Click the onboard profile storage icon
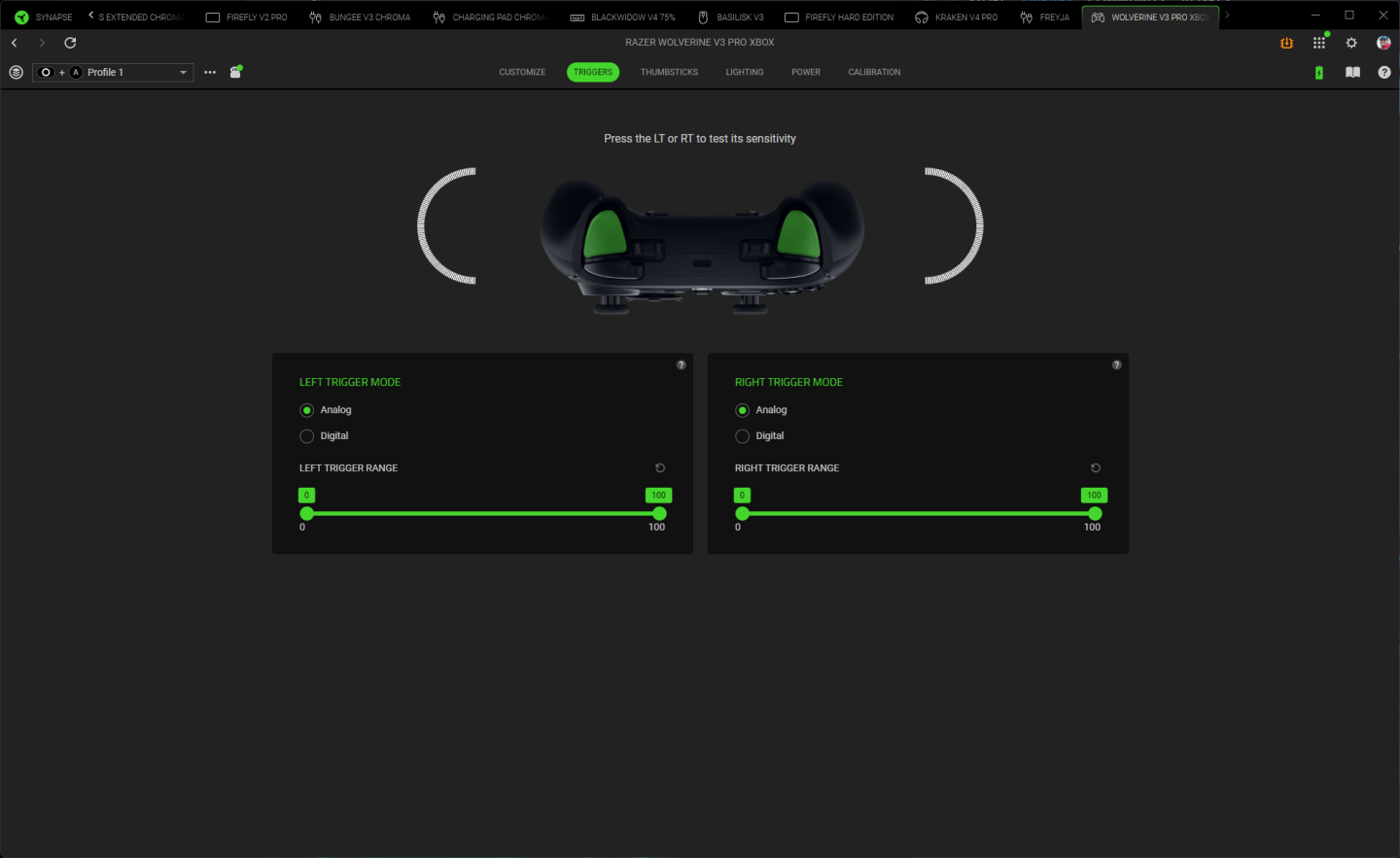 (x=235, y=72)
